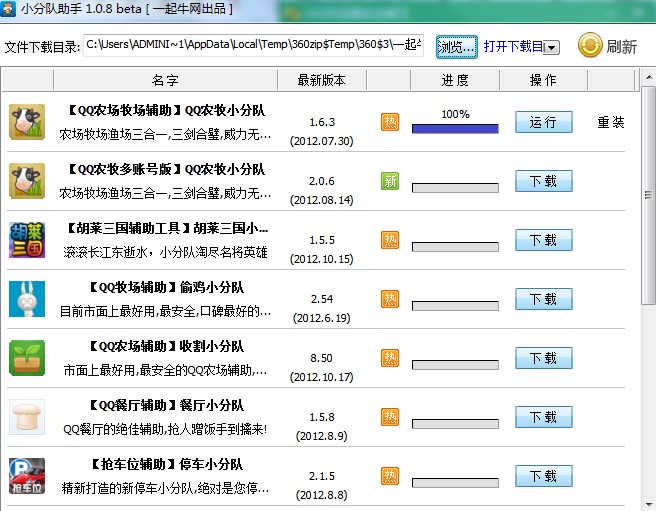Click the 抢车位 parking car icon
Image resolution: width=656 pixels, height=511 pixels.
tap(27, 476)
